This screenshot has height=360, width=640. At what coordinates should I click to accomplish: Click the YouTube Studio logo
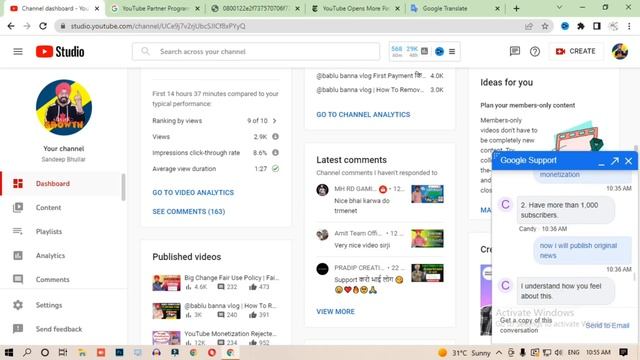pos(60,51)
